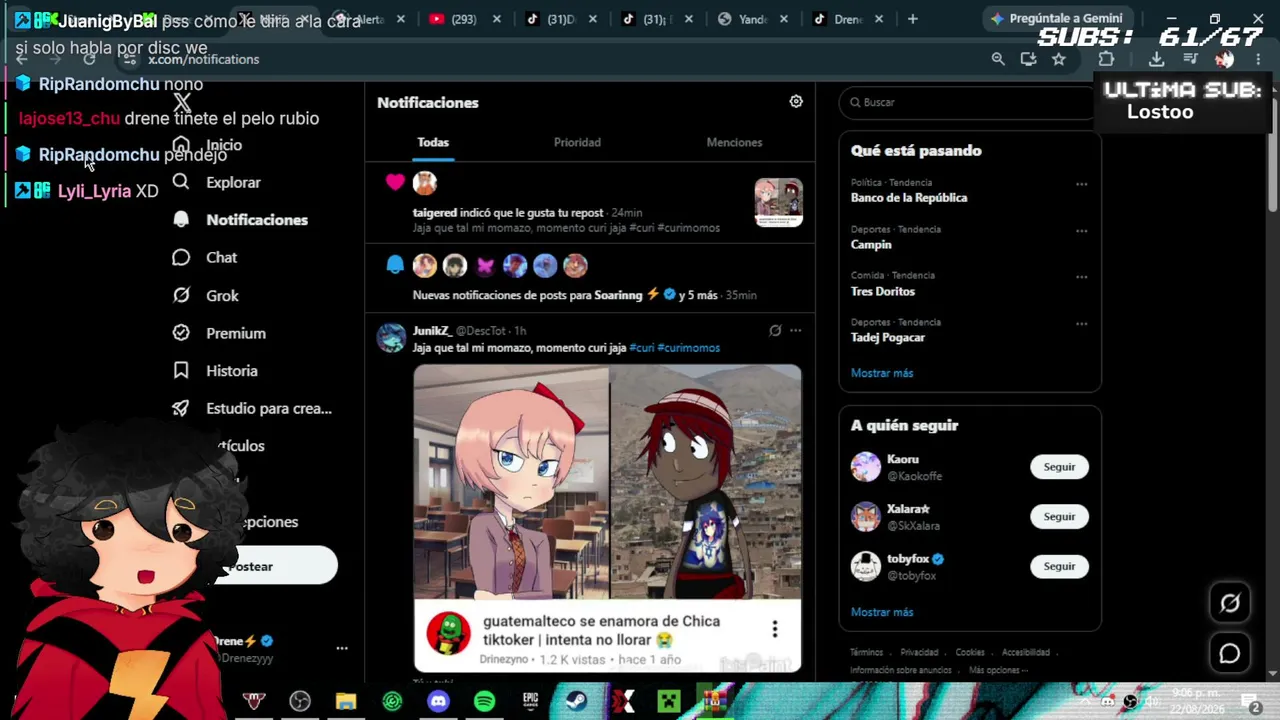1280x720 pixels.
Task: Click Mostrar más under trending topics
Action: point(882,373)
